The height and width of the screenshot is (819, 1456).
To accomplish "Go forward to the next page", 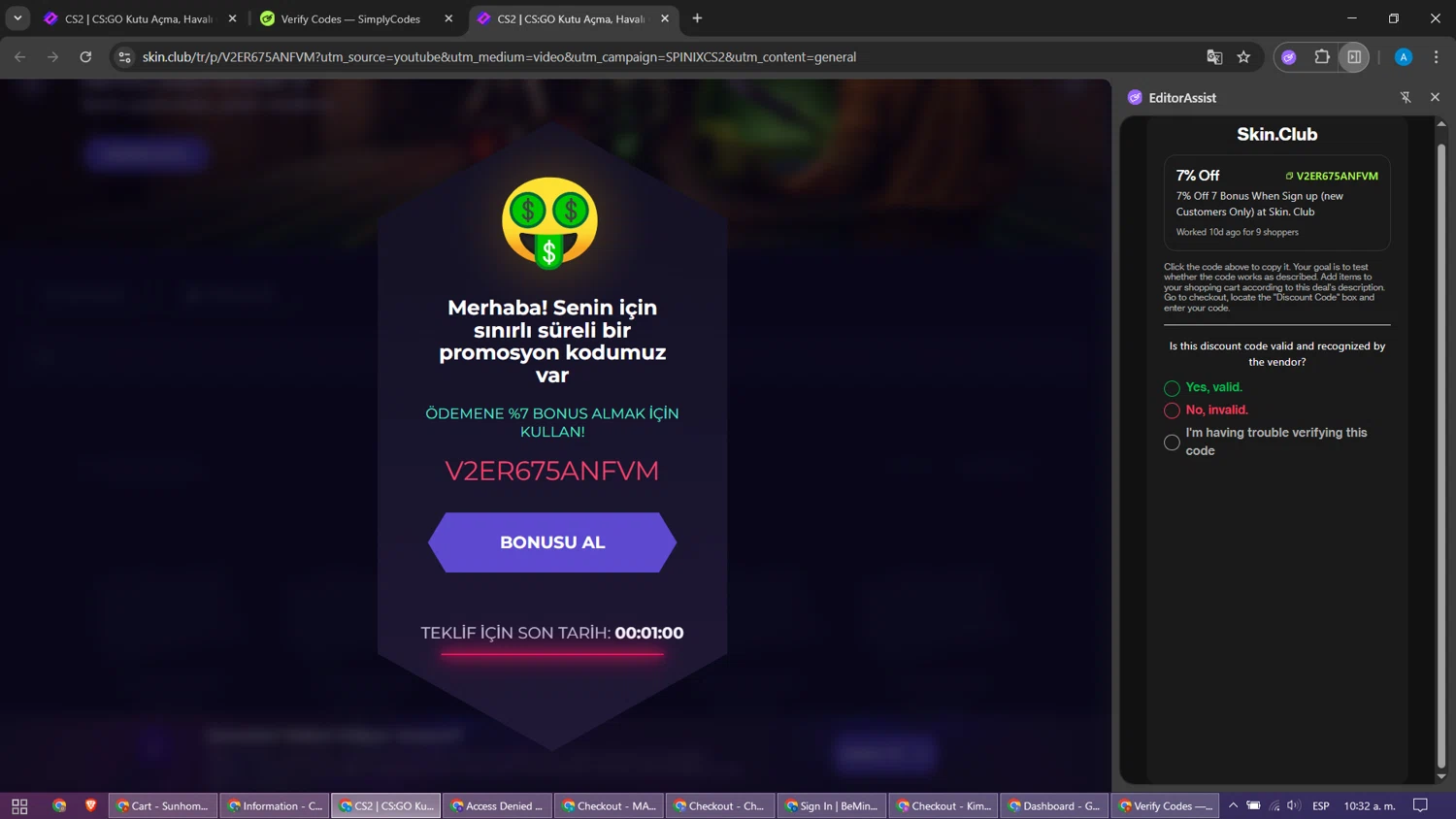I will [52, 57].
